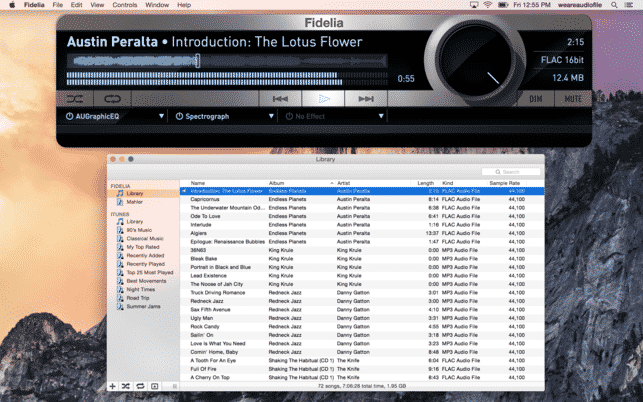Click the shuffle button in the player

(77, 99)
